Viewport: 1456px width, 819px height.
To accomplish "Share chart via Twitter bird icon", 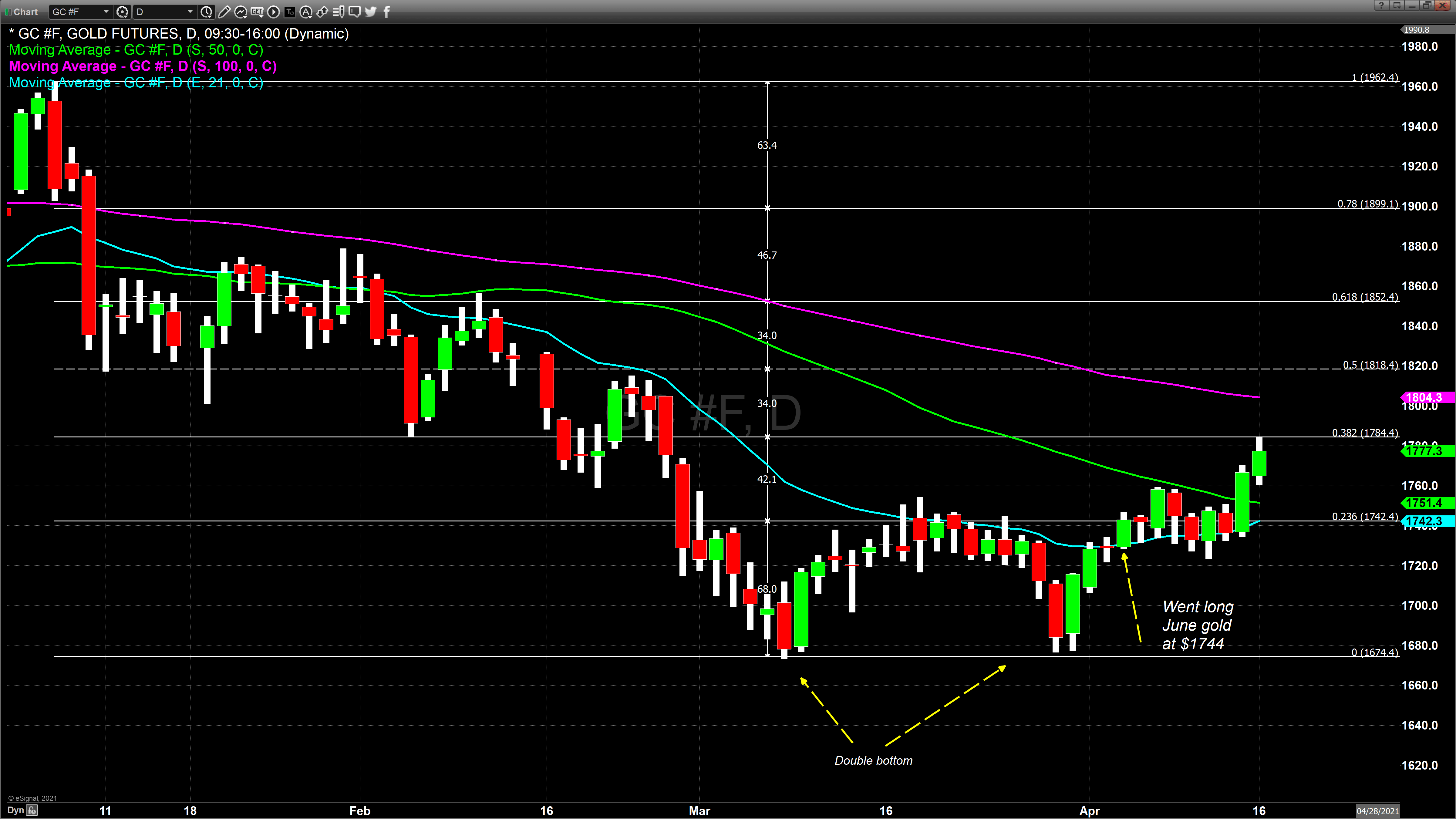I will (x=371, y=11).
